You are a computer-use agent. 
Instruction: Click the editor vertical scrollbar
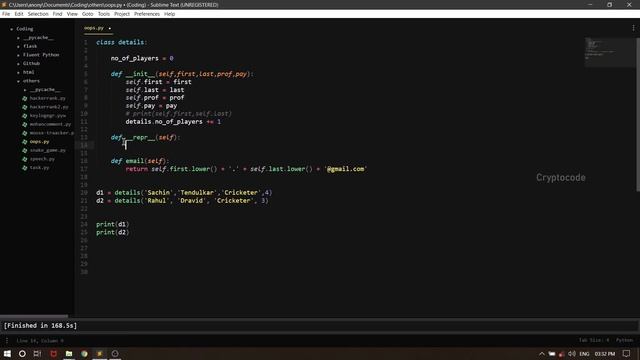coord(638,114)
